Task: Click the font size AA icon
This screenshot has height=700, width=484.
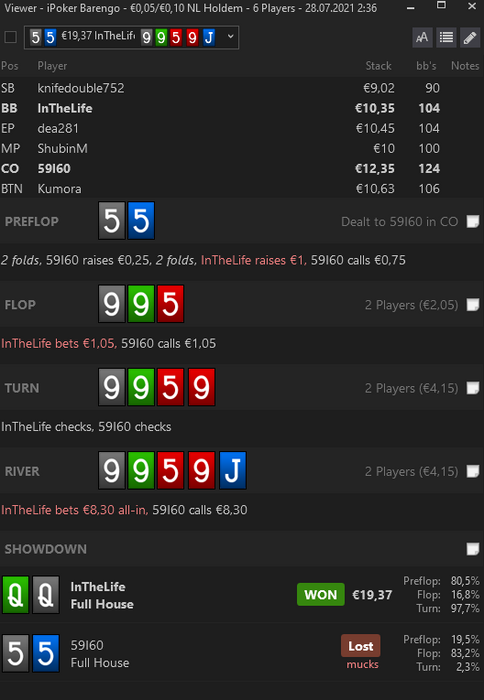Action: pos(422,38)
